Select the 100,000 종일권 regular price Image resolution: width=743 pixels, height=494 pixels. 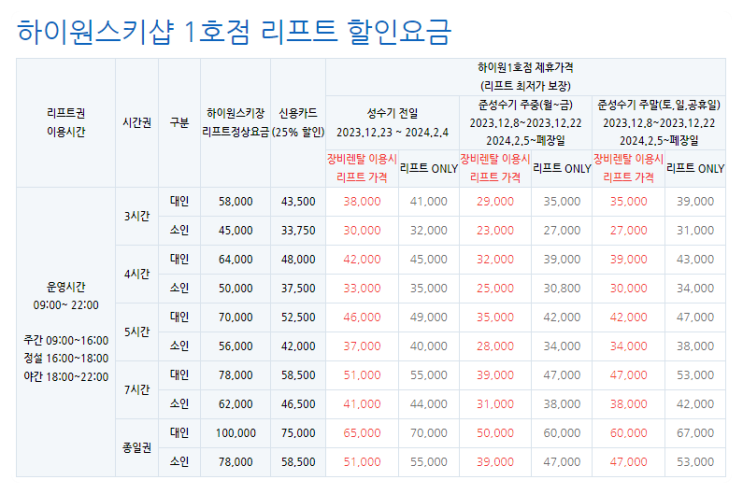(x=236, y=433)
